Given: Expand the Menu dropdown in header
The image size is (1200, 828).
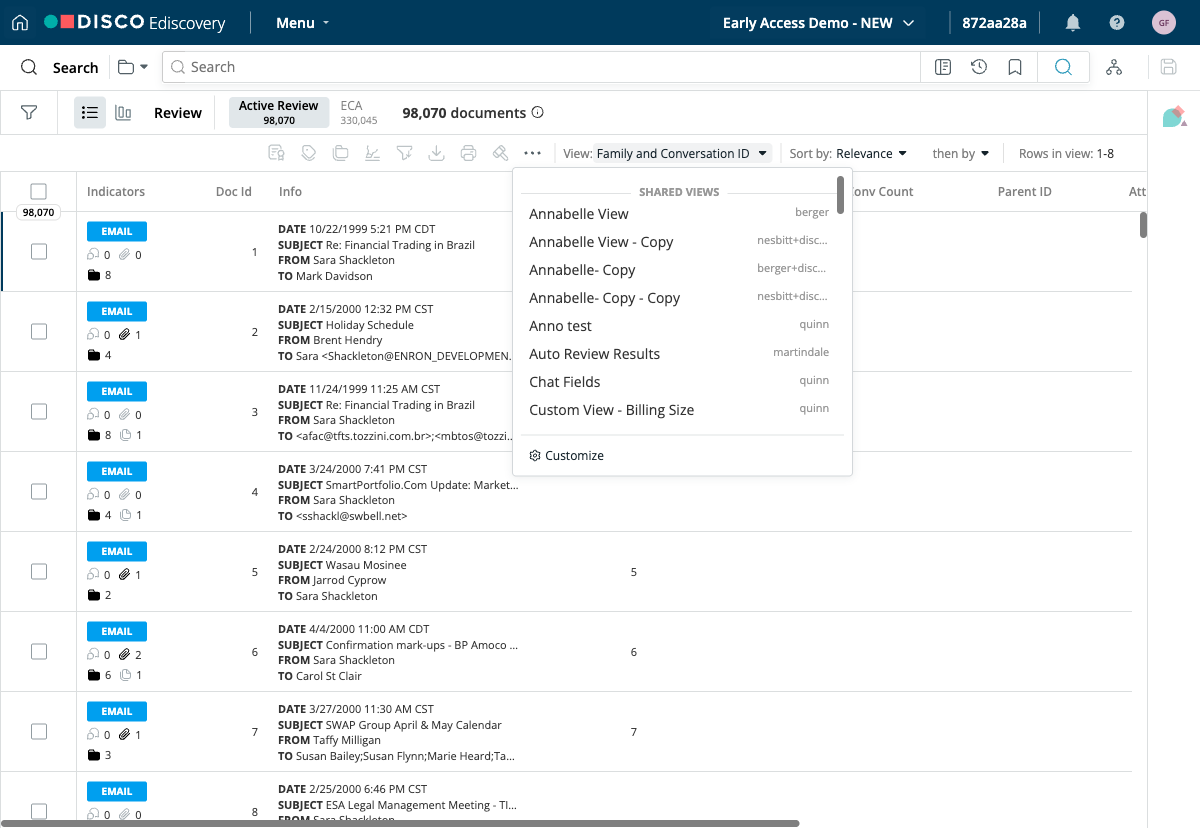Looking at the screenshot, I should pos(303,23).
